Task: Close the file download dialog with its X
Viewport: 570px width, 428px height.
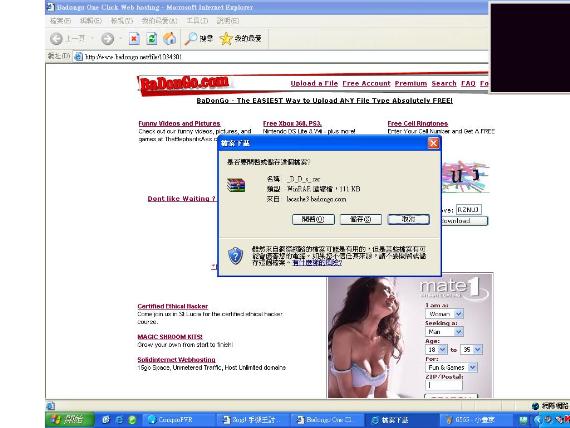Action: pyautogui.click(x=433, y=143)
